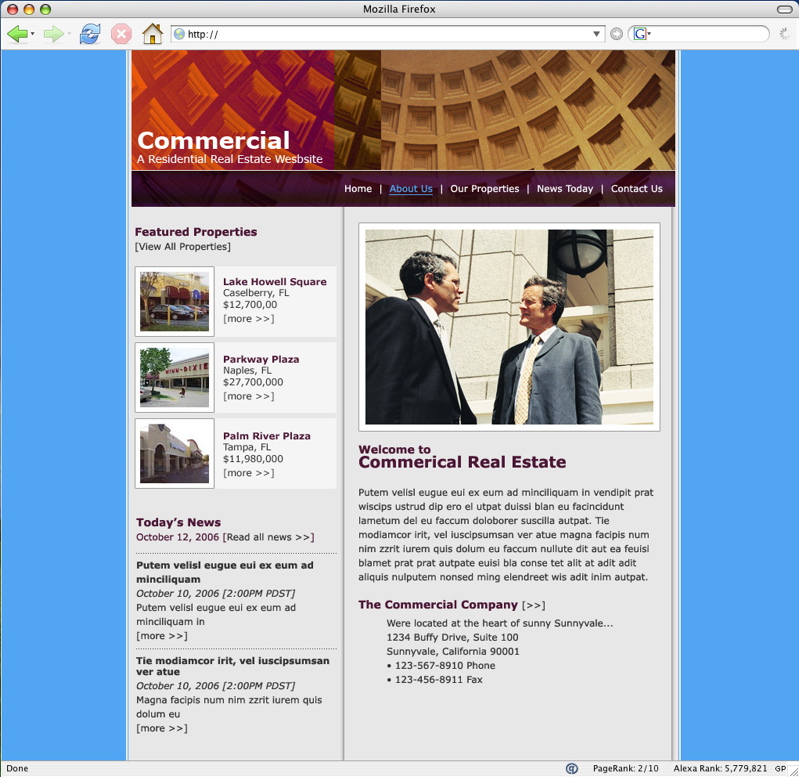Open the Home navigation item
The height and width of the screenshot is (777, 799).
pyautogui.click(x=358, y=189)
